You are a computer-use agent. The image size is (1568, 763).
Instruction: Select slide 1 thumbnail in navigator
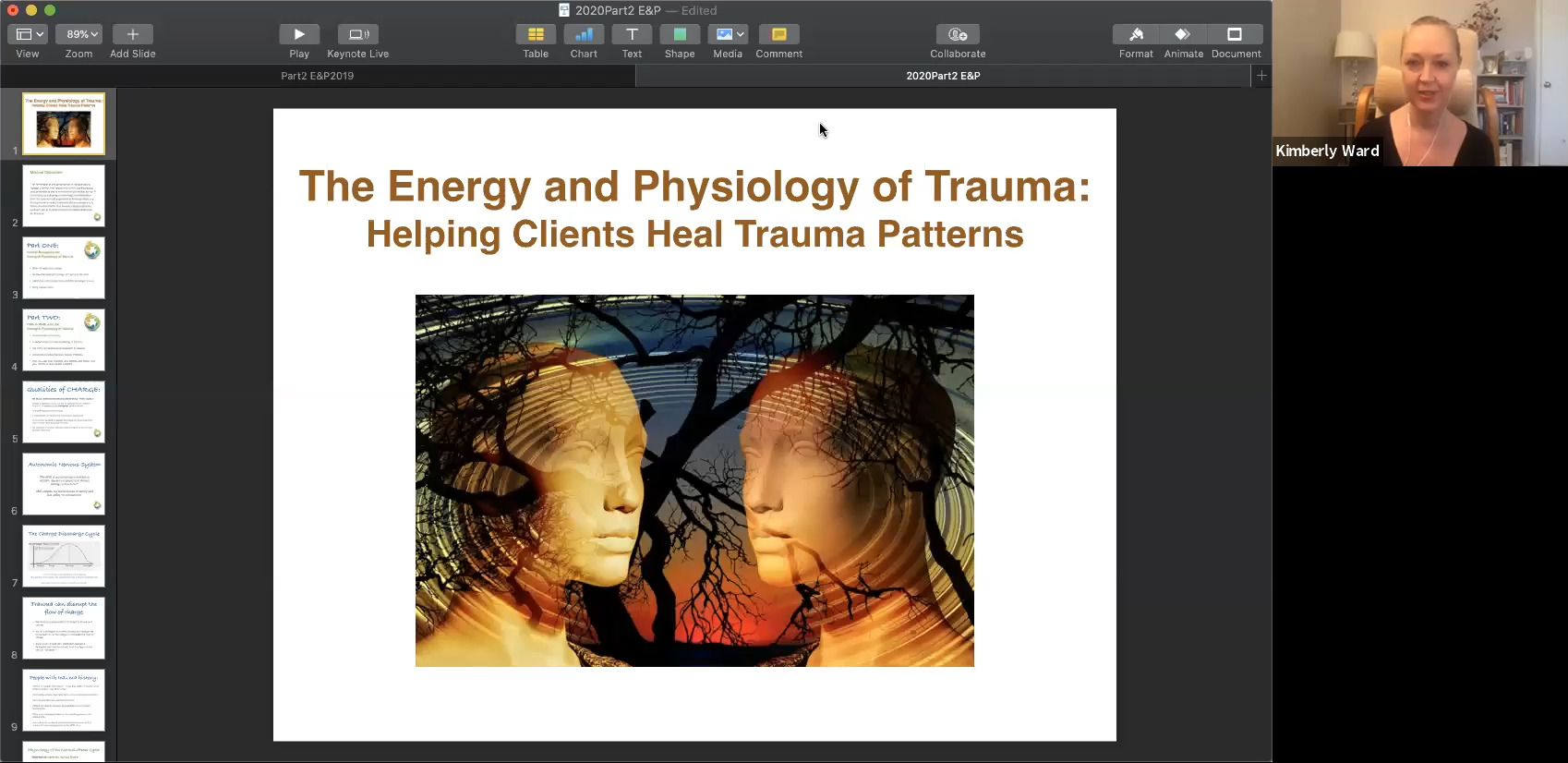[64, 123]
